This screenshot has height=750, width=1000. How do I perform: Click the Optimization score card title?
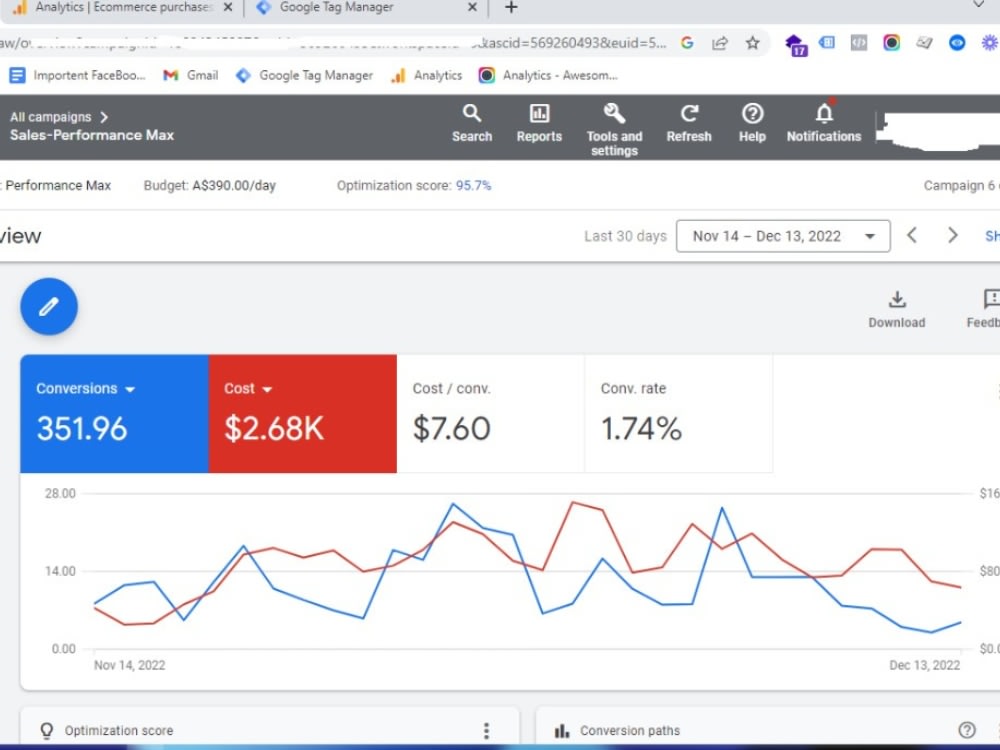(119, 731)
